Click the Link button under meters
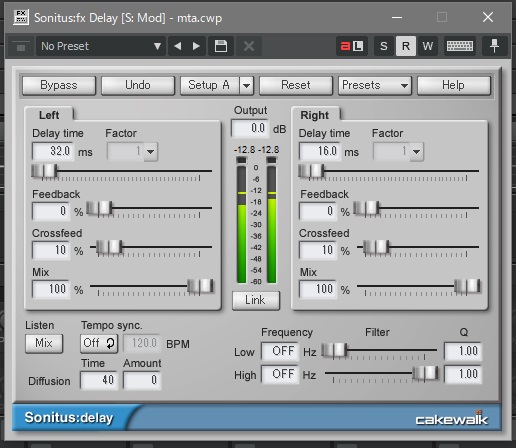This screenshot has width=516, height=448. 256,300
